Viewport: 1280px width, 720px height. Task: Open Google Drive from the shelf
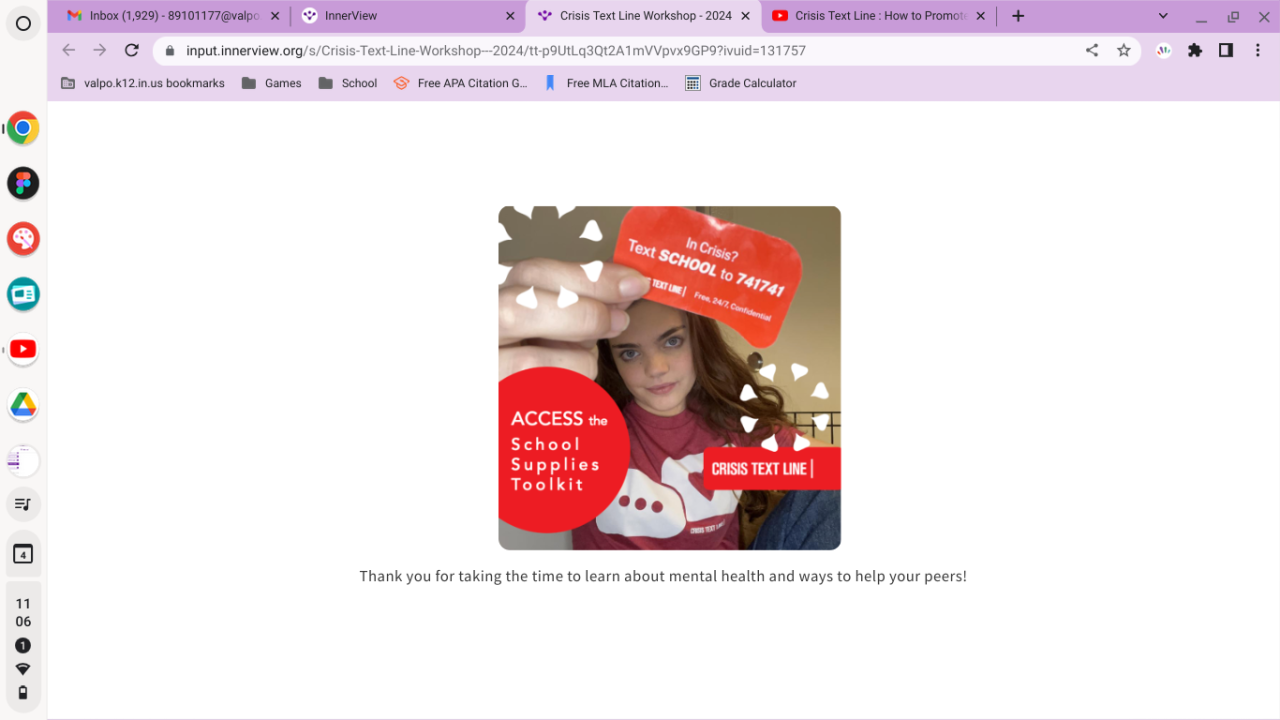tap(23, 405)
